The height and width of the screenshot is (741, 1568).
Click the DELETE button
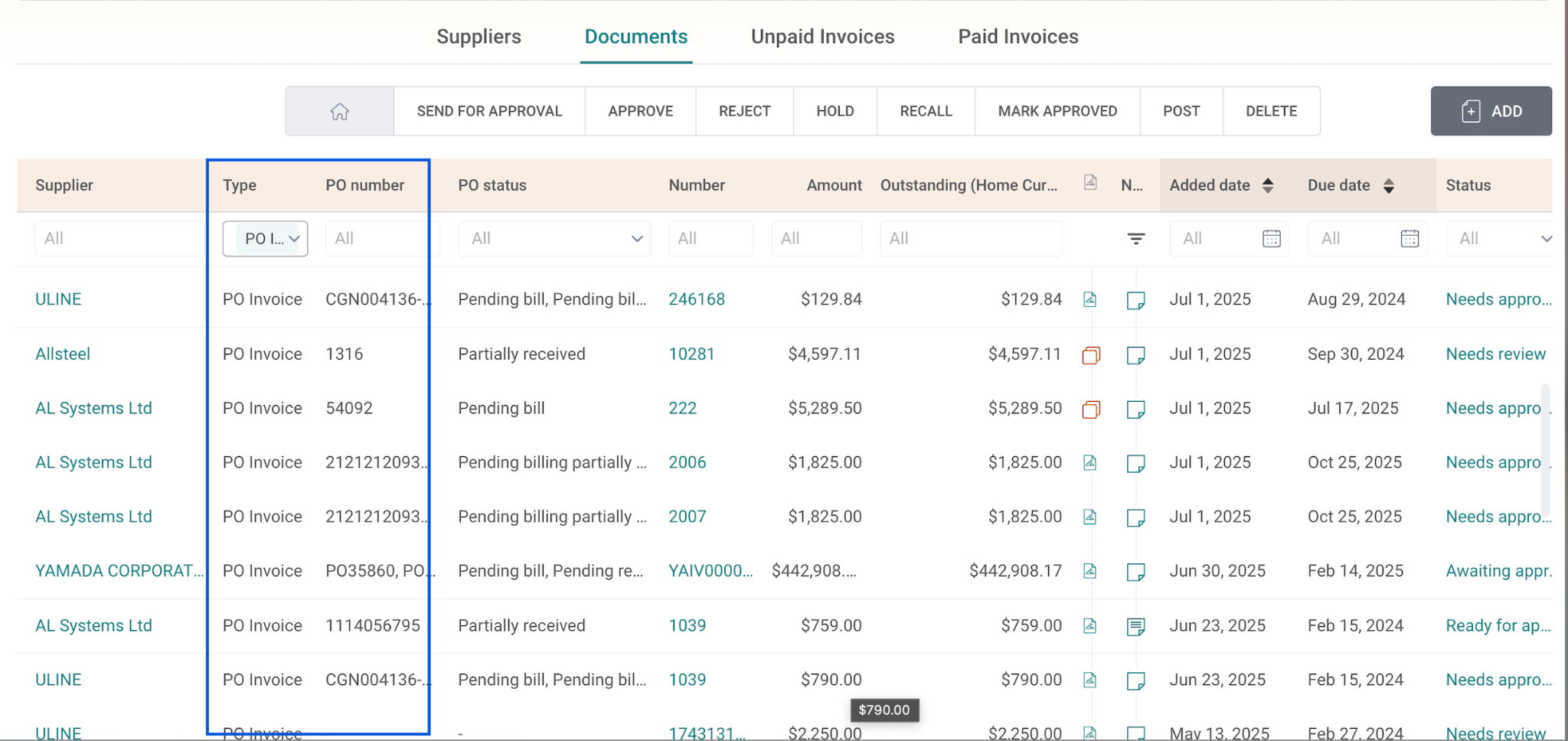tap(1272, 111)
